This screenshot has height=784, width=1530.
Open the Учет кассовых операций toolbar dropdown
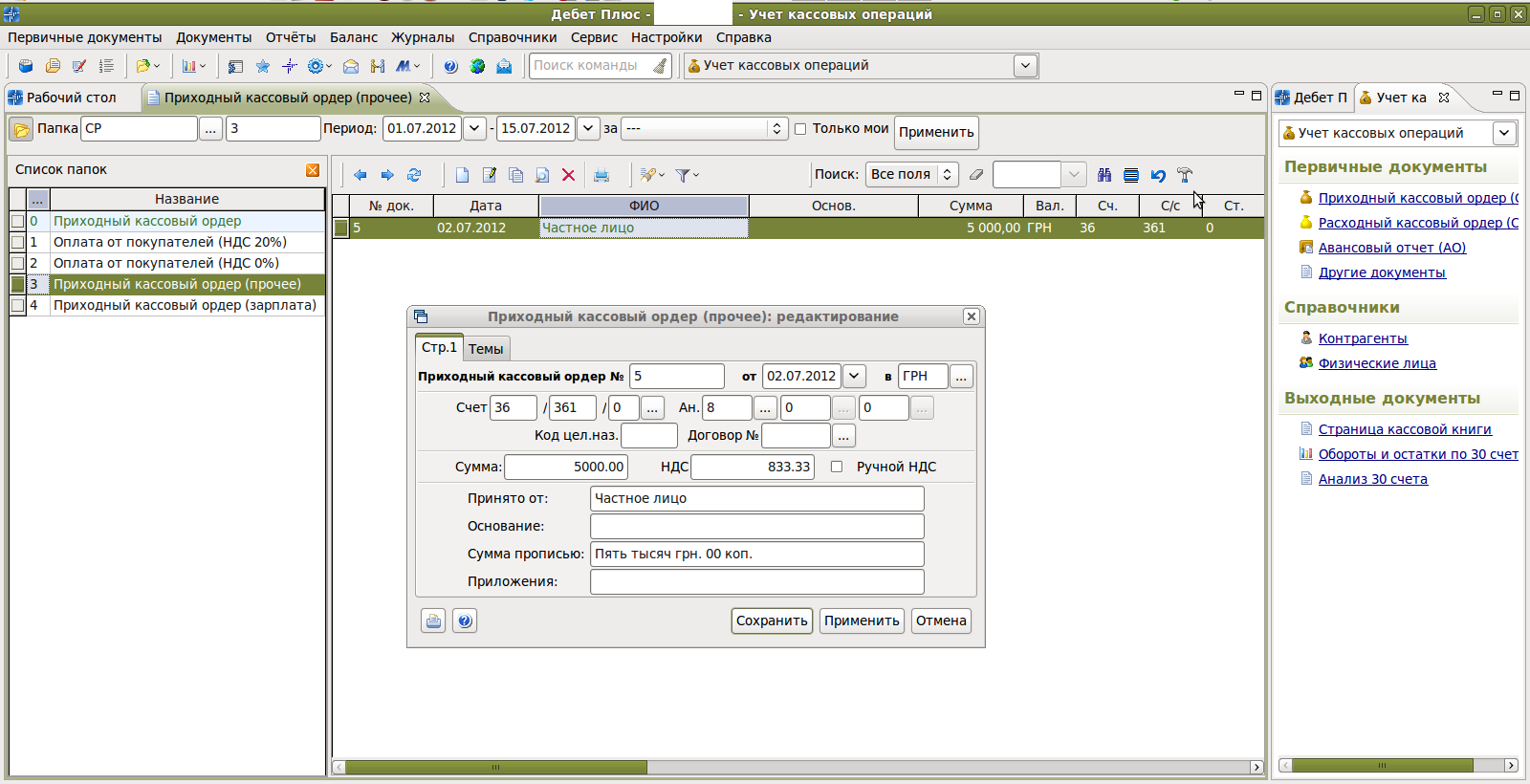point(1025,66)
